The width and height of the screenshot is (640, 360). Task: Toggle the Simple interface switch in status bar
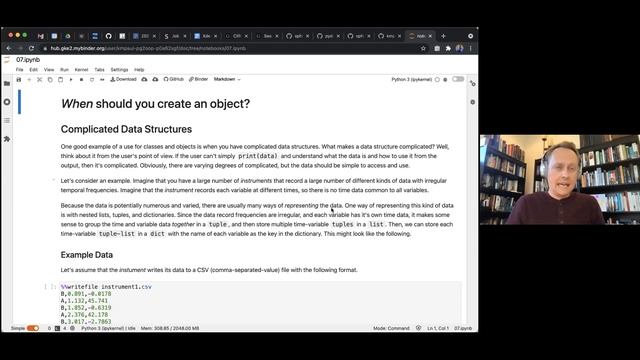33,328
